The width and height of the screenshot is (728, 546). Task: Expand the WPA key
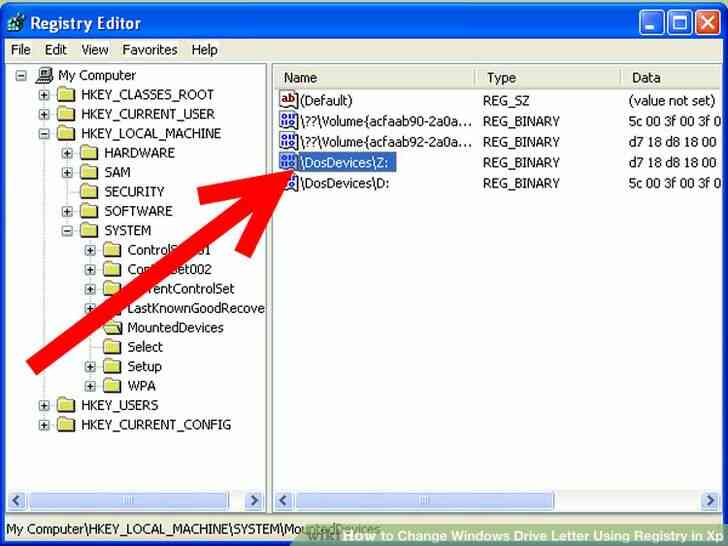pos(91,386)
